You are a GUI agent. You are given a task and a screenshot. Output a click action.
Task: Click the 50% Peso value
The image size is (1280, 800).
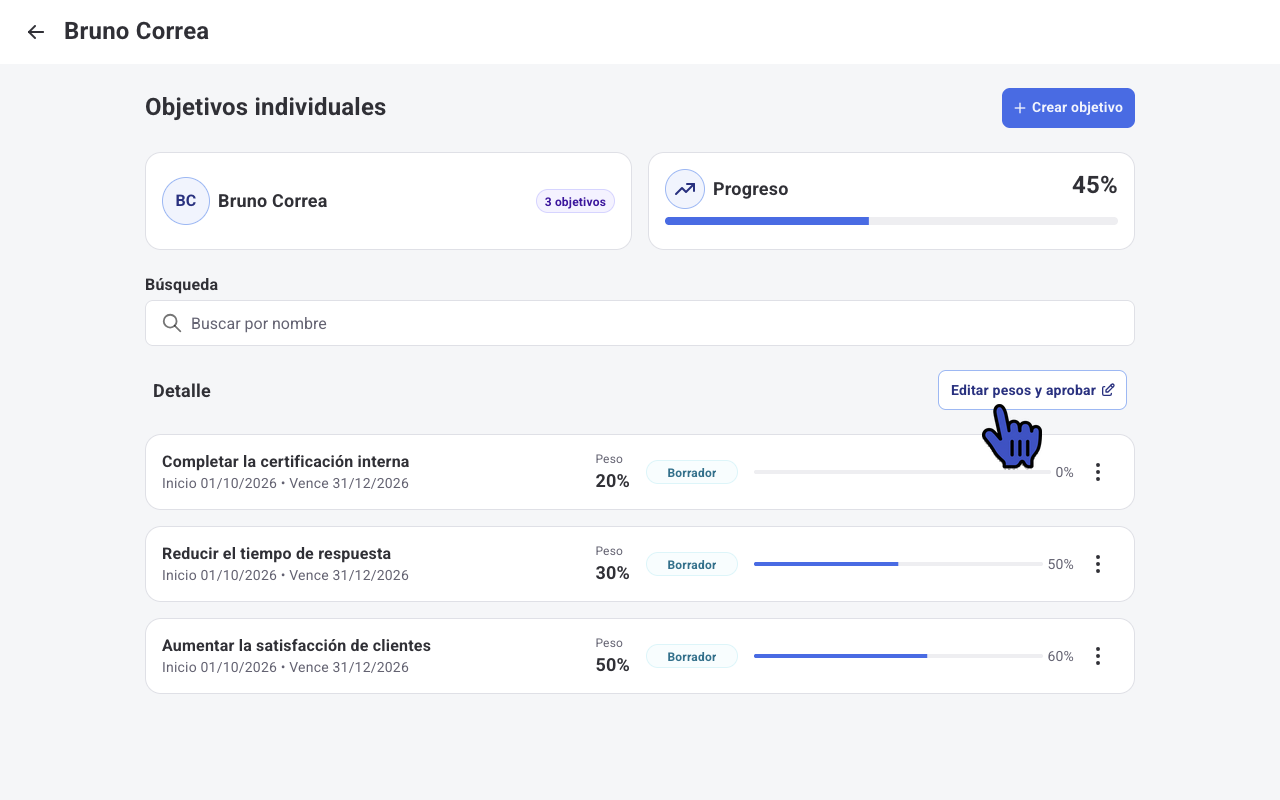[612, 665]
